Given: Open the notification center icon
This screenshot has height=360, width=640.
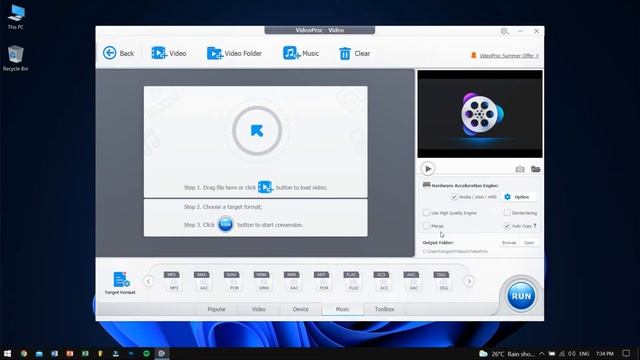Looking at the screenshot, I should click(x=627, y=353).
